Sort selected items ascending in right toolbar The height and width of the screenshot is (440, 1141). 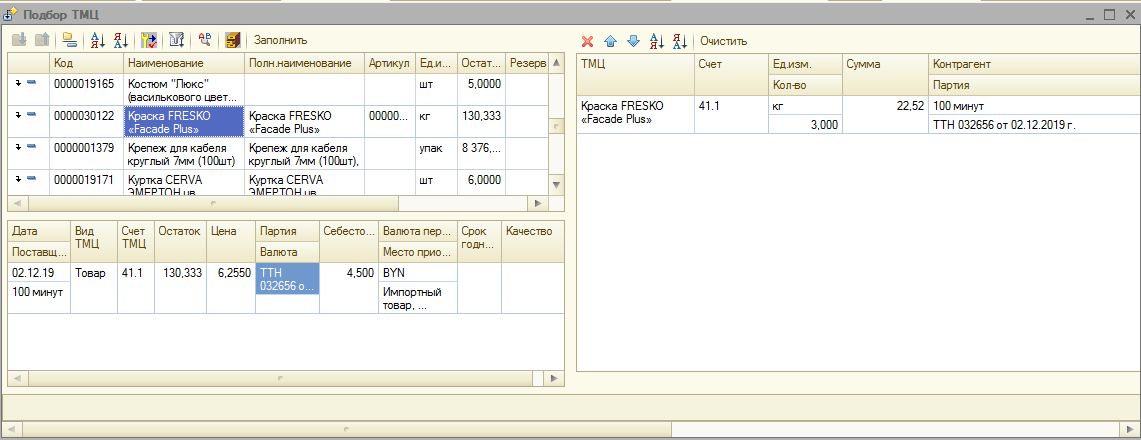point(656,41)
